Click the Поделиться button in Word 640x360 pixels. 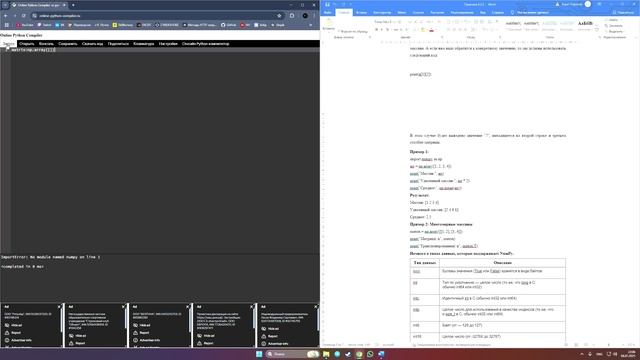pyautogui.click(x=623, y=13)
